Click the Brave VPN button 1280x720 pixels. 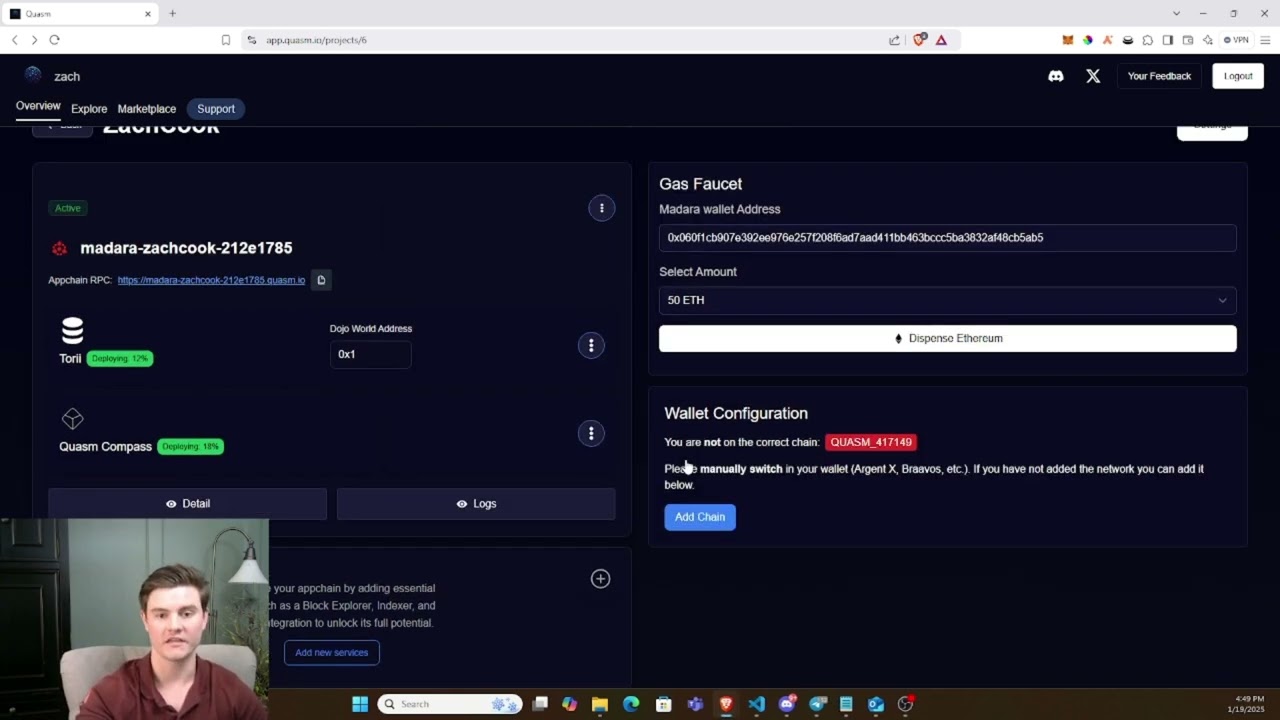click(x=1237, y=40)
